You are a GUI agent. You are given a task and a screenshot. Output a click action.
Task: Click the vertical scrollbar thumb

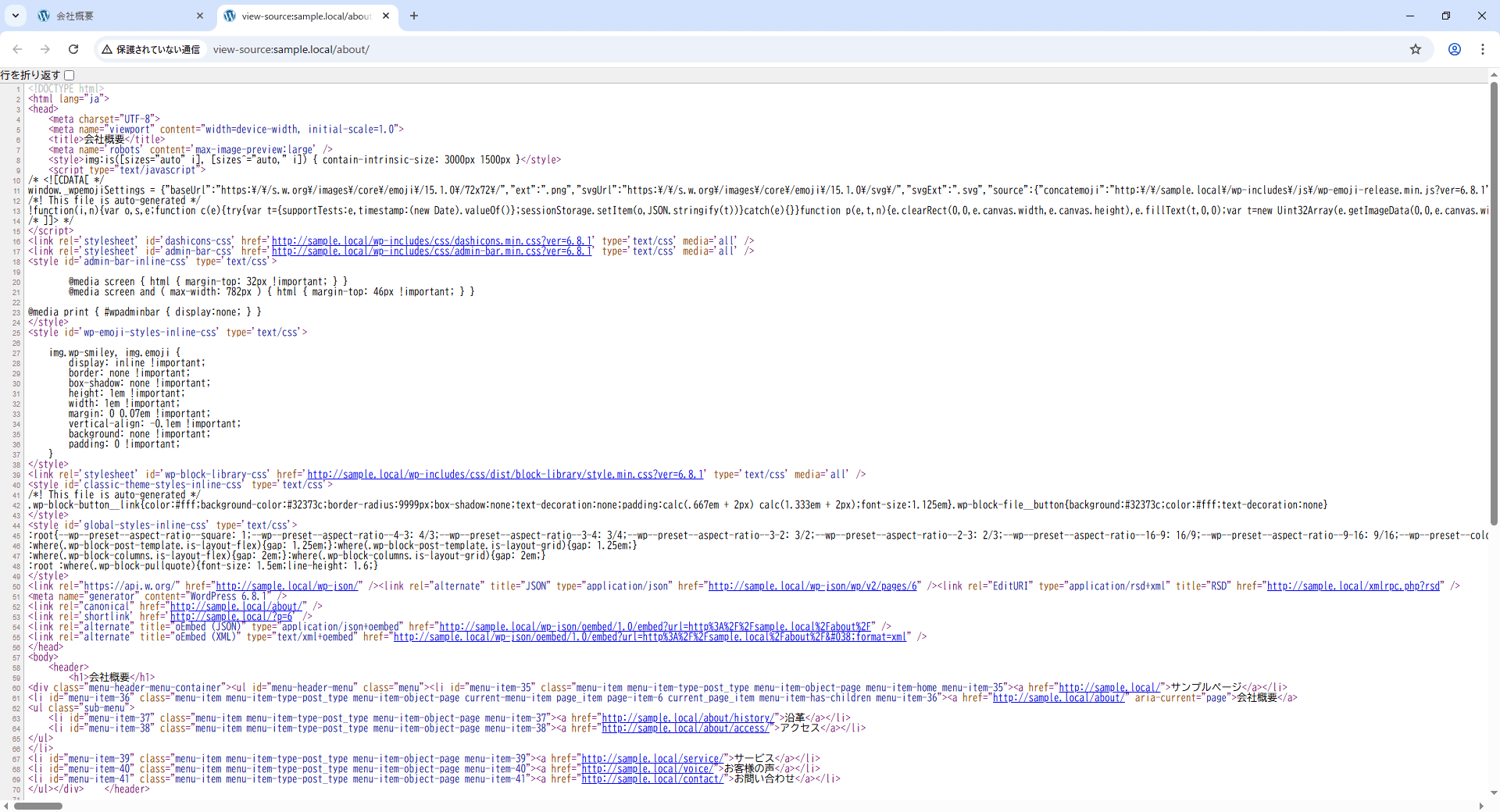(1494, 303)
